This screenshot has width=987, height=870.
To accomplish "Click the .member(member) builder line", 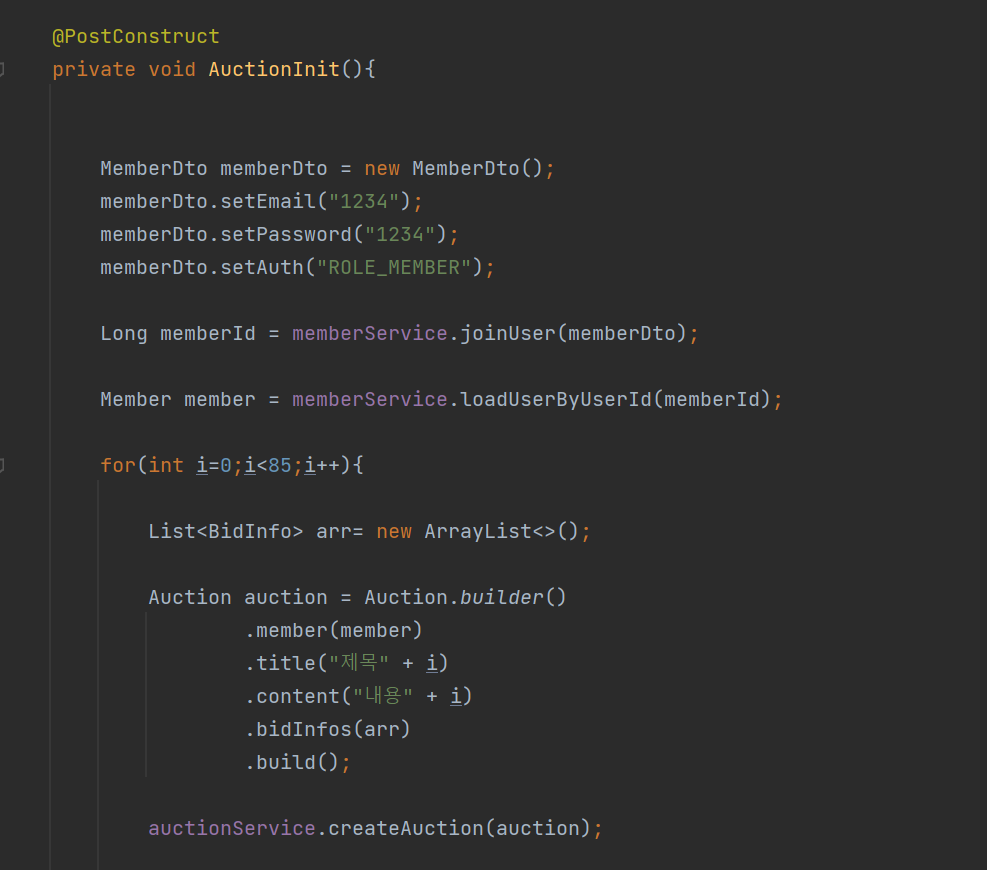I will coord(334,630).
